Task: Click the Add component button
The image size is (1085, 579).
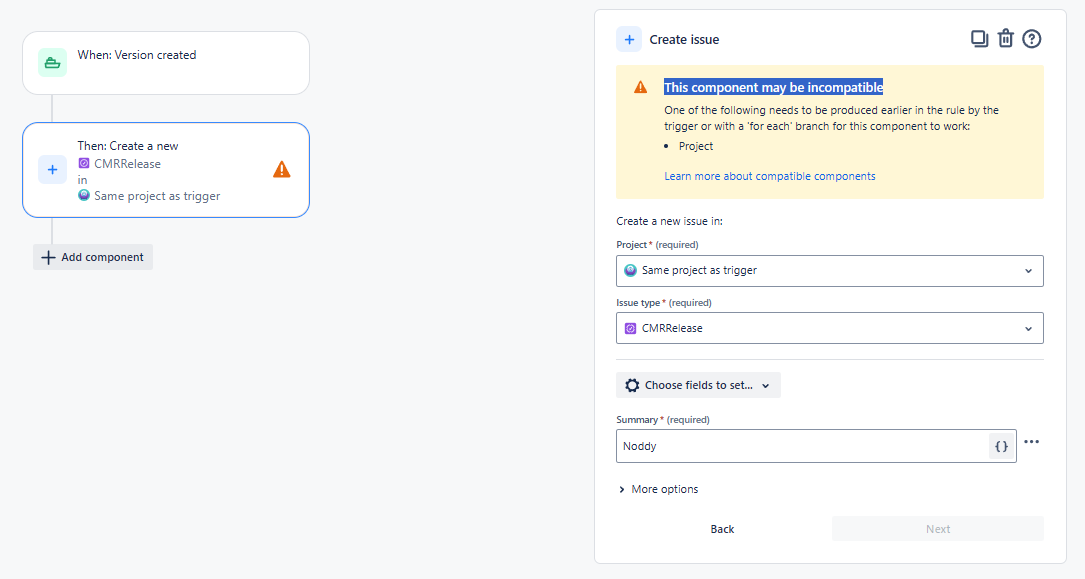Action: 92,257
